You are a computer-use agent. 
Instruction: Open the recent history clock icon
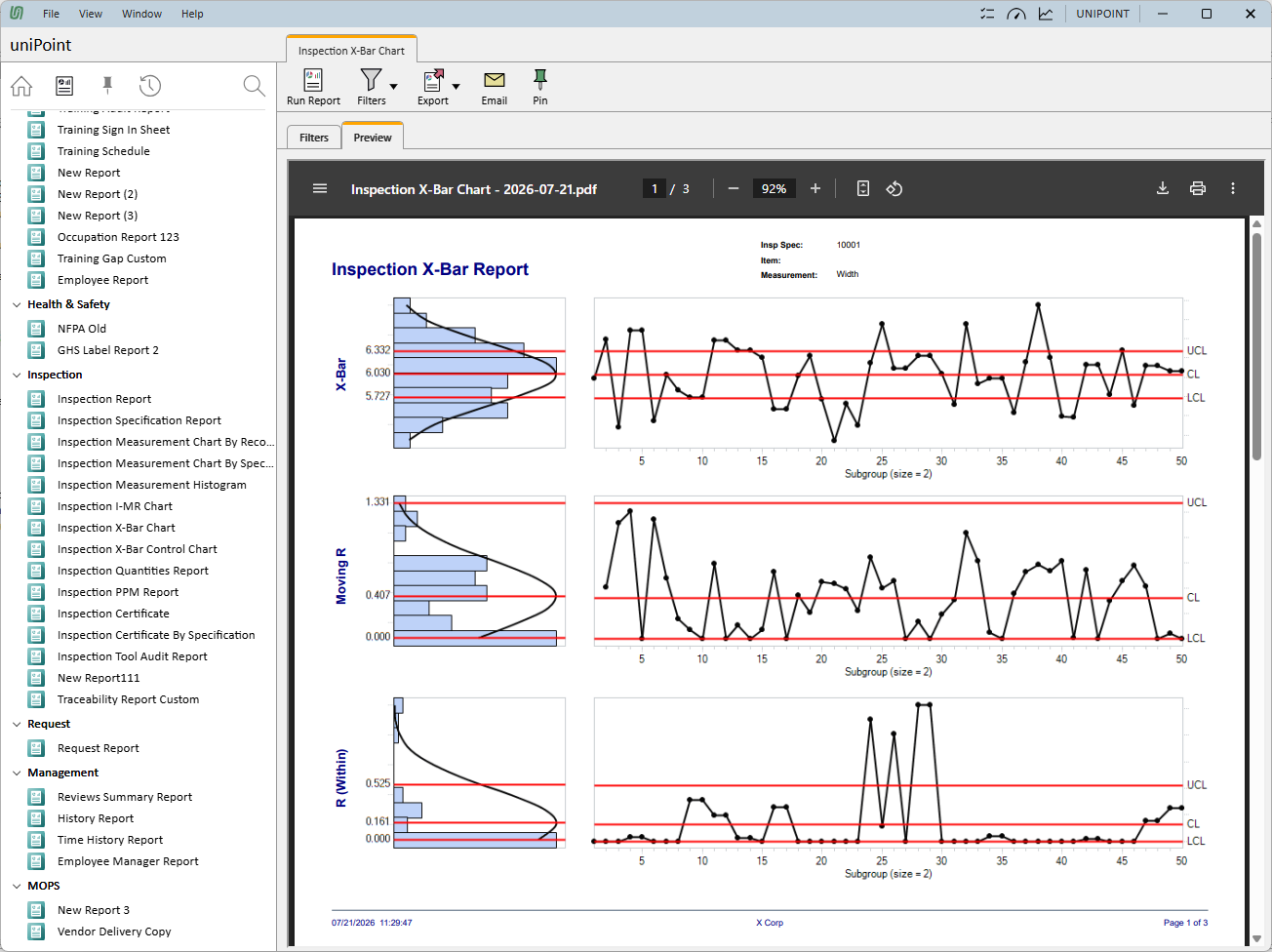pos(149,86)
